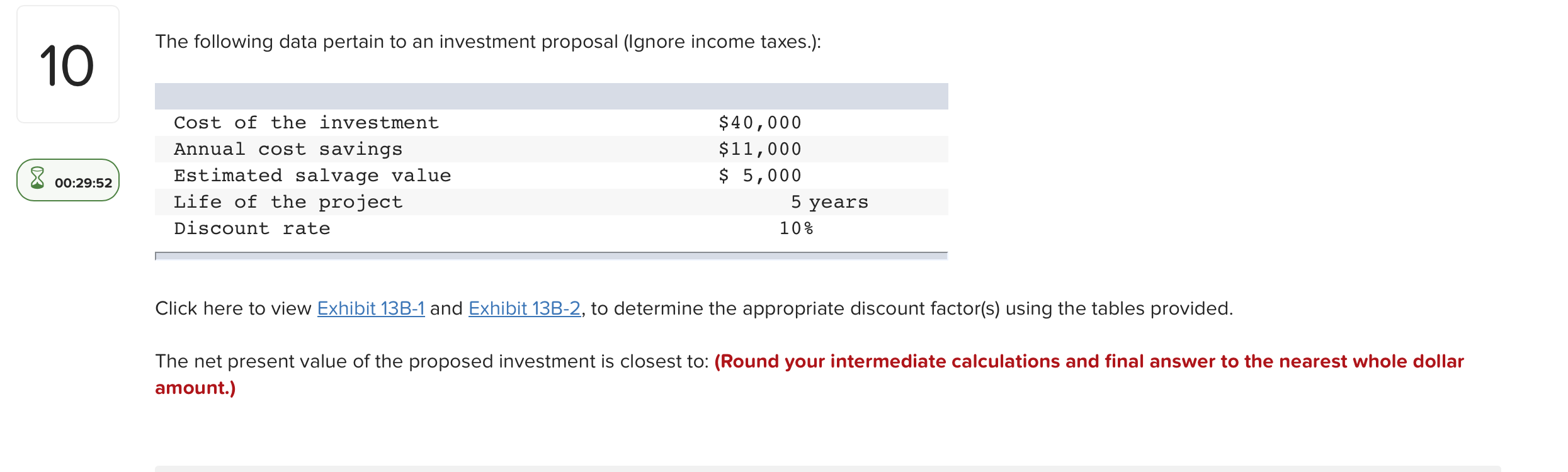
Task: Click the 10% discount rate value
Action: pos(797,228)
